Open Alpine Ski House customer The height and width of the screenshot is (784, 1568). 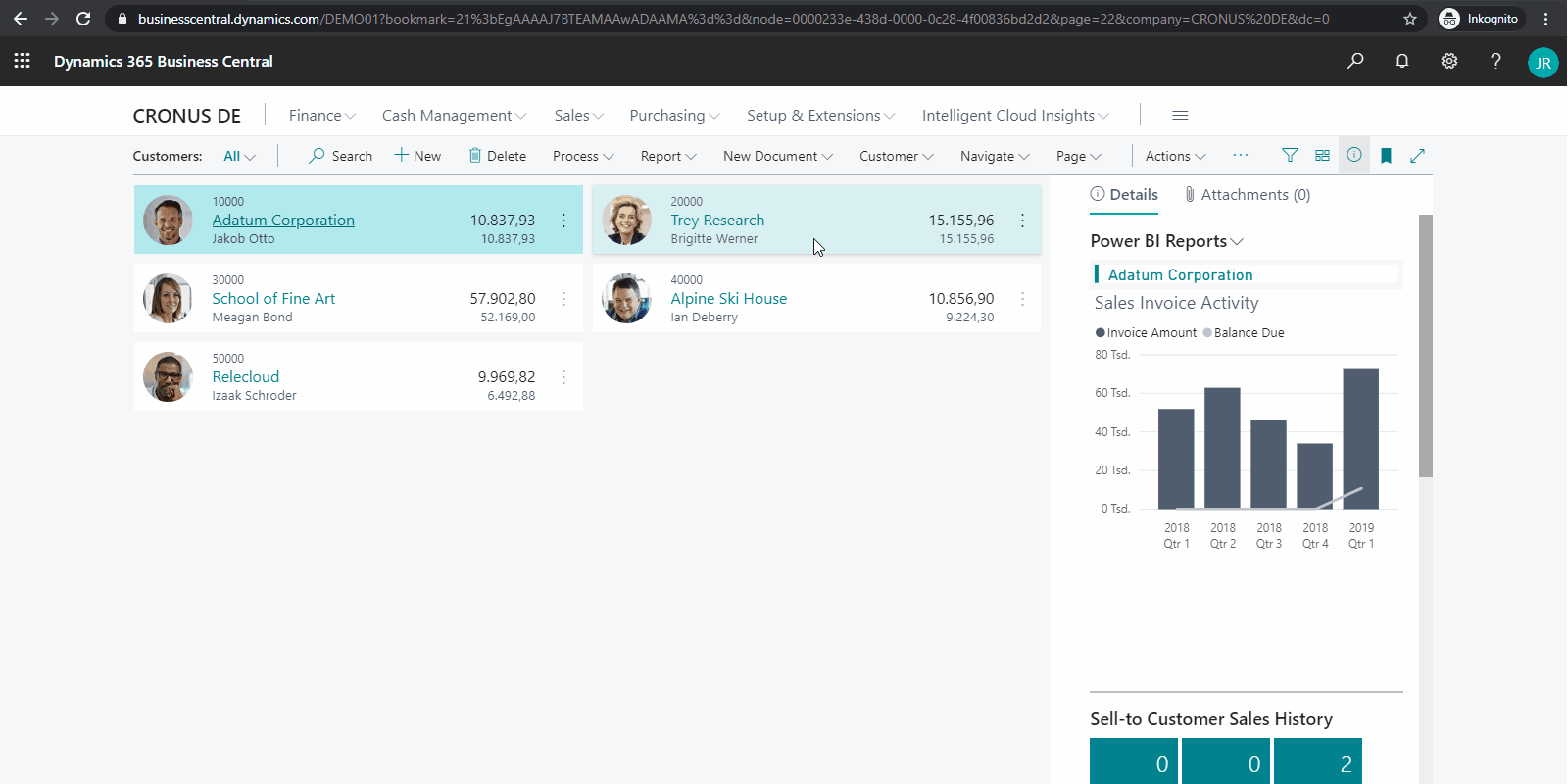click(x=728, y=299)
